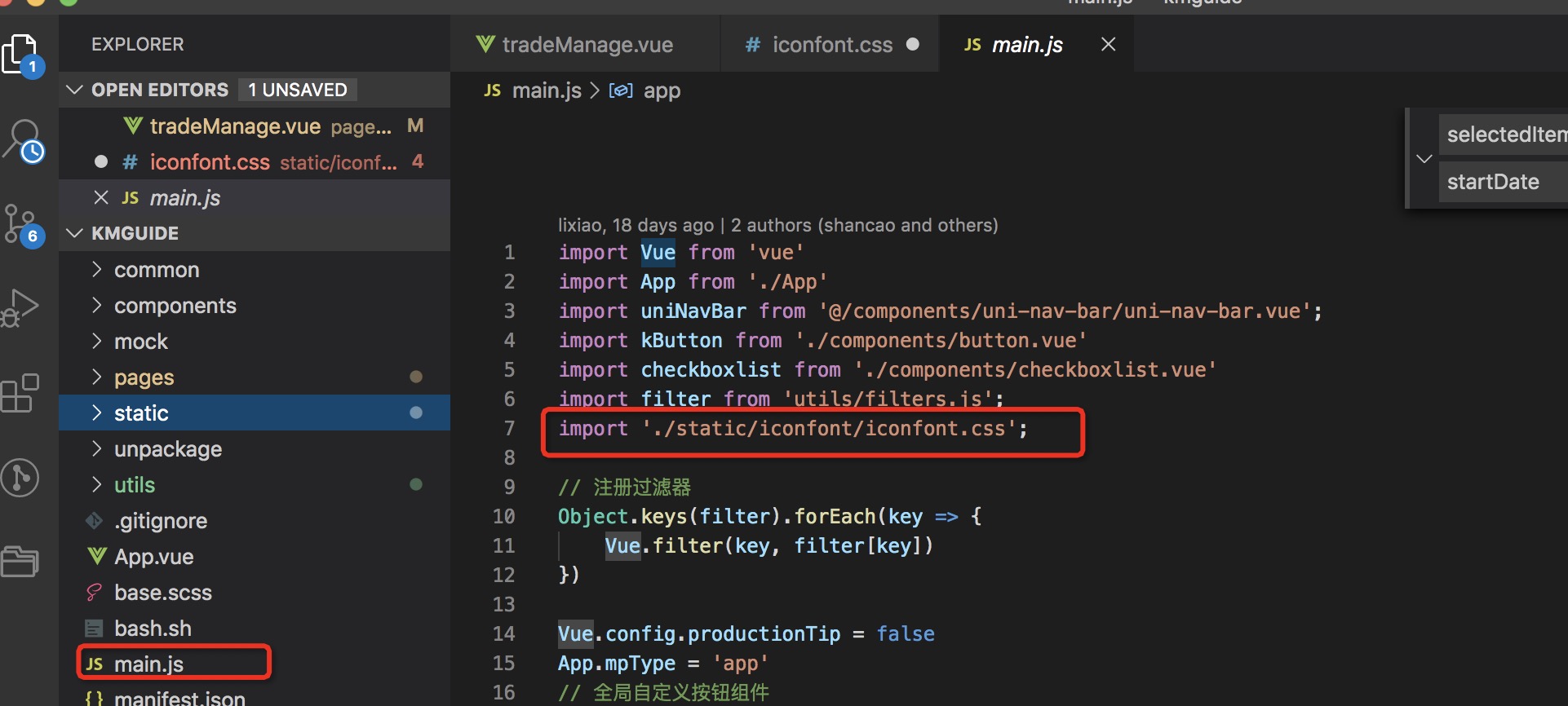The height and width of the screenshot is (706, 1568).
Task: Open Source Control view with 6 changes
Action: click(23, 226)
